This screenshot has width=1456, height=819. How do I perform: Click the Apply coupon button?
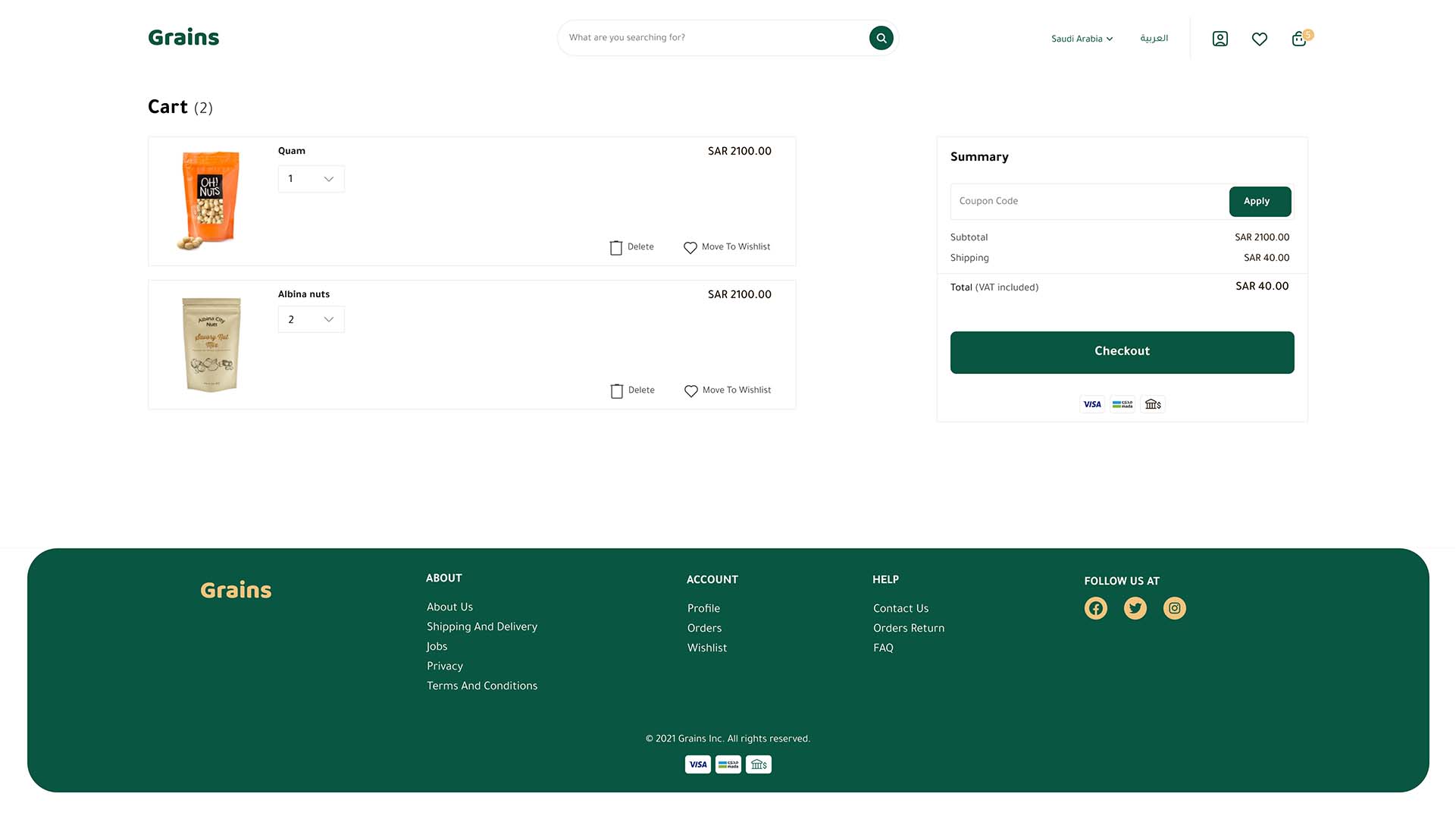pyautogui.click(x=1260, y=202)
